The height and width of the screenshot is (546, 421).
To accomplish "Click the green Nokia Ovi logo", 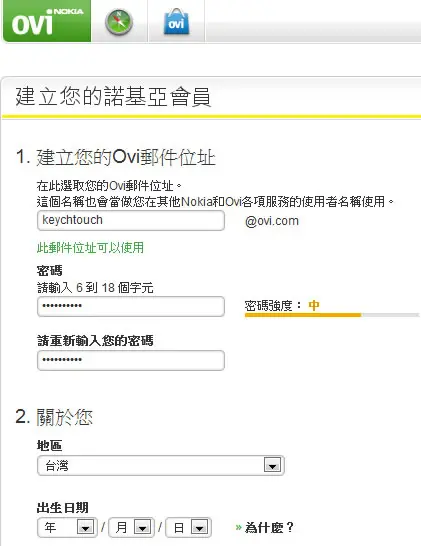I will click(47, 21).
